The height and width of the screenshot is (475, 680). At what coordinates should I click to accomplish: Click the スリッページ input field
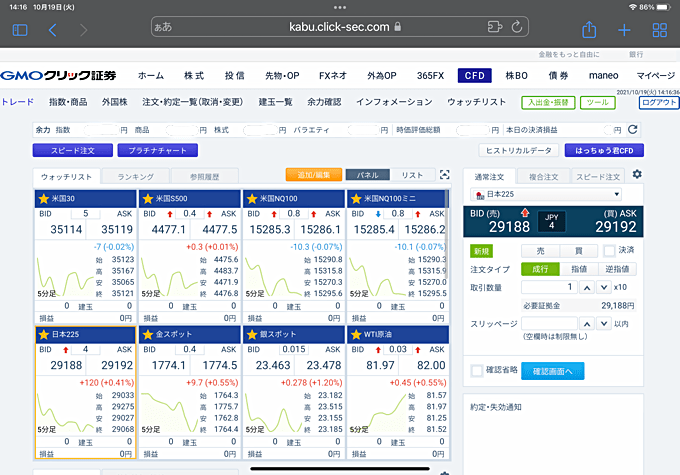549,324
